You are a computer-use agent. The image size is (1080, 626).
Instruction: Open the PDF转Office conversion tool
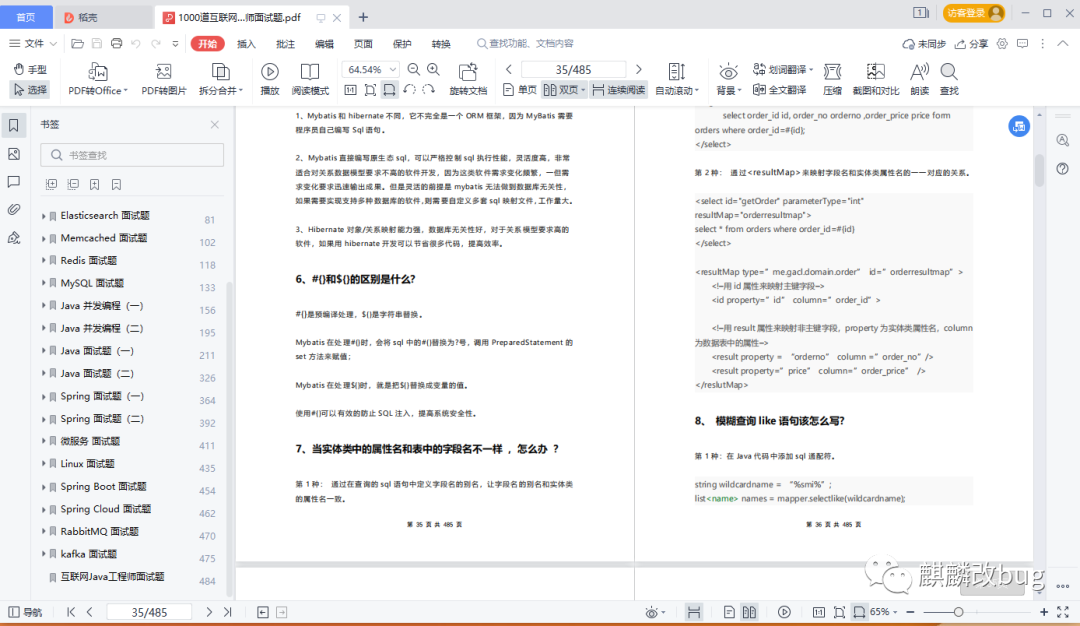pos(97,79)
